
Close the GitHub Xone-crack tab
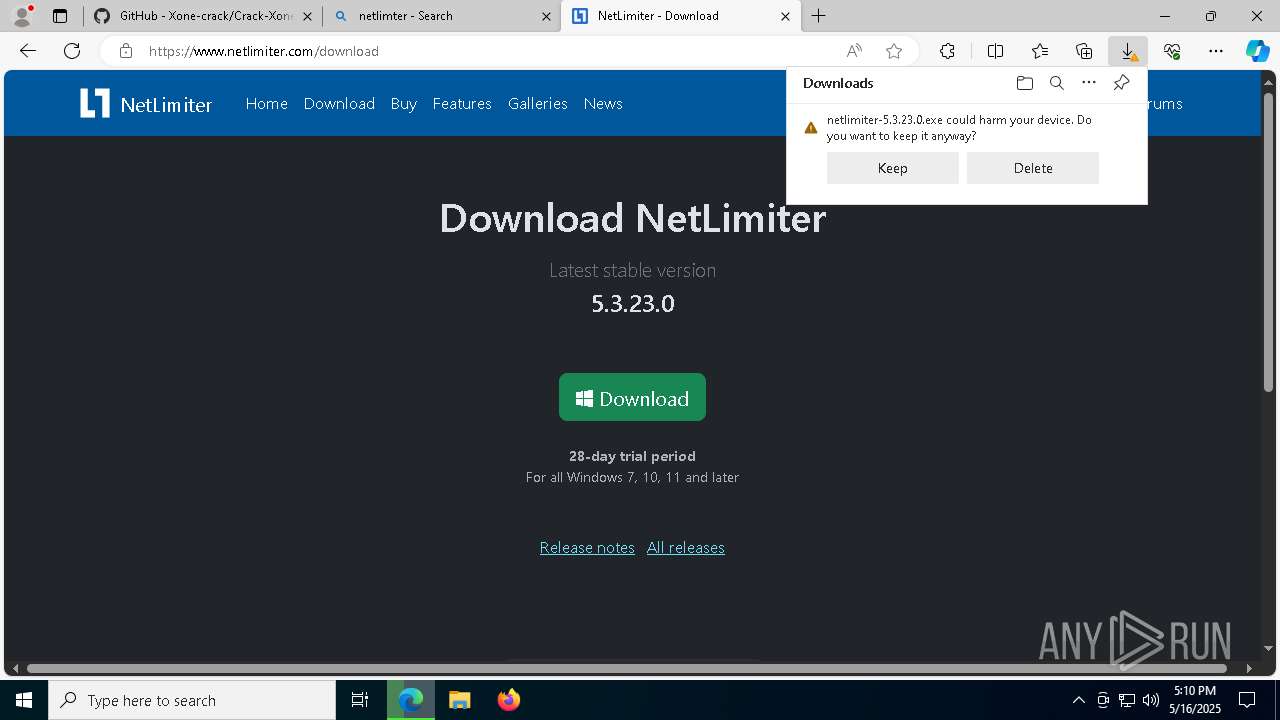point(307,16)
